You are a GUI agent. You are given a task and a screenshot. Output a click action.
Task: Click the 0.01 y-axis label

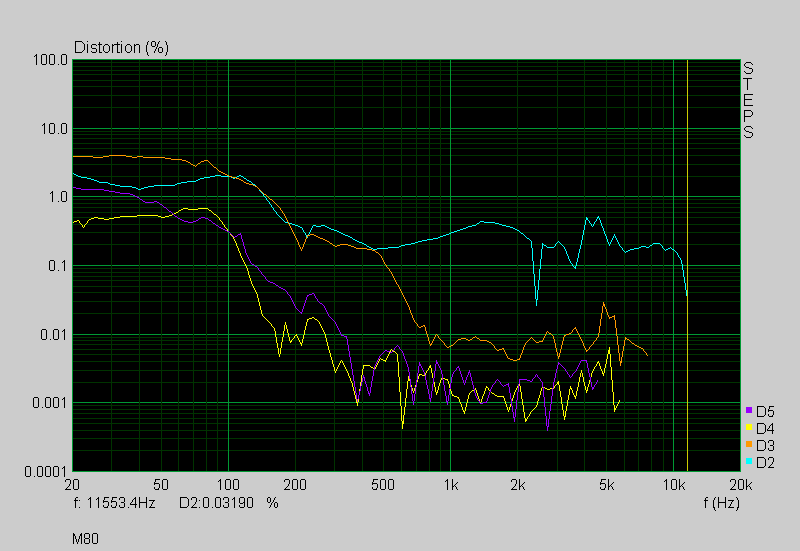tap(54, 335)
